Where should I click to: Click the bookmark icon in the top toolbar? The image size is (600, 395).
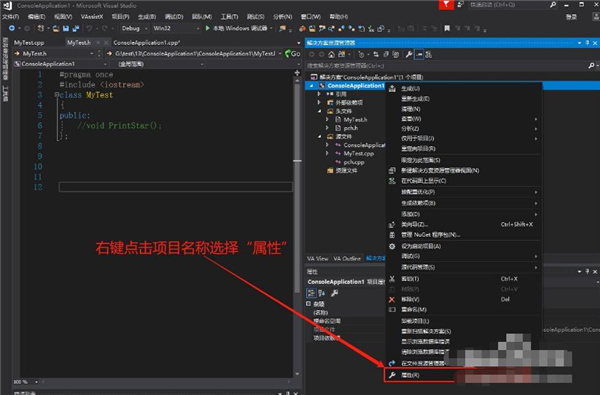click(x=447, y=28)
